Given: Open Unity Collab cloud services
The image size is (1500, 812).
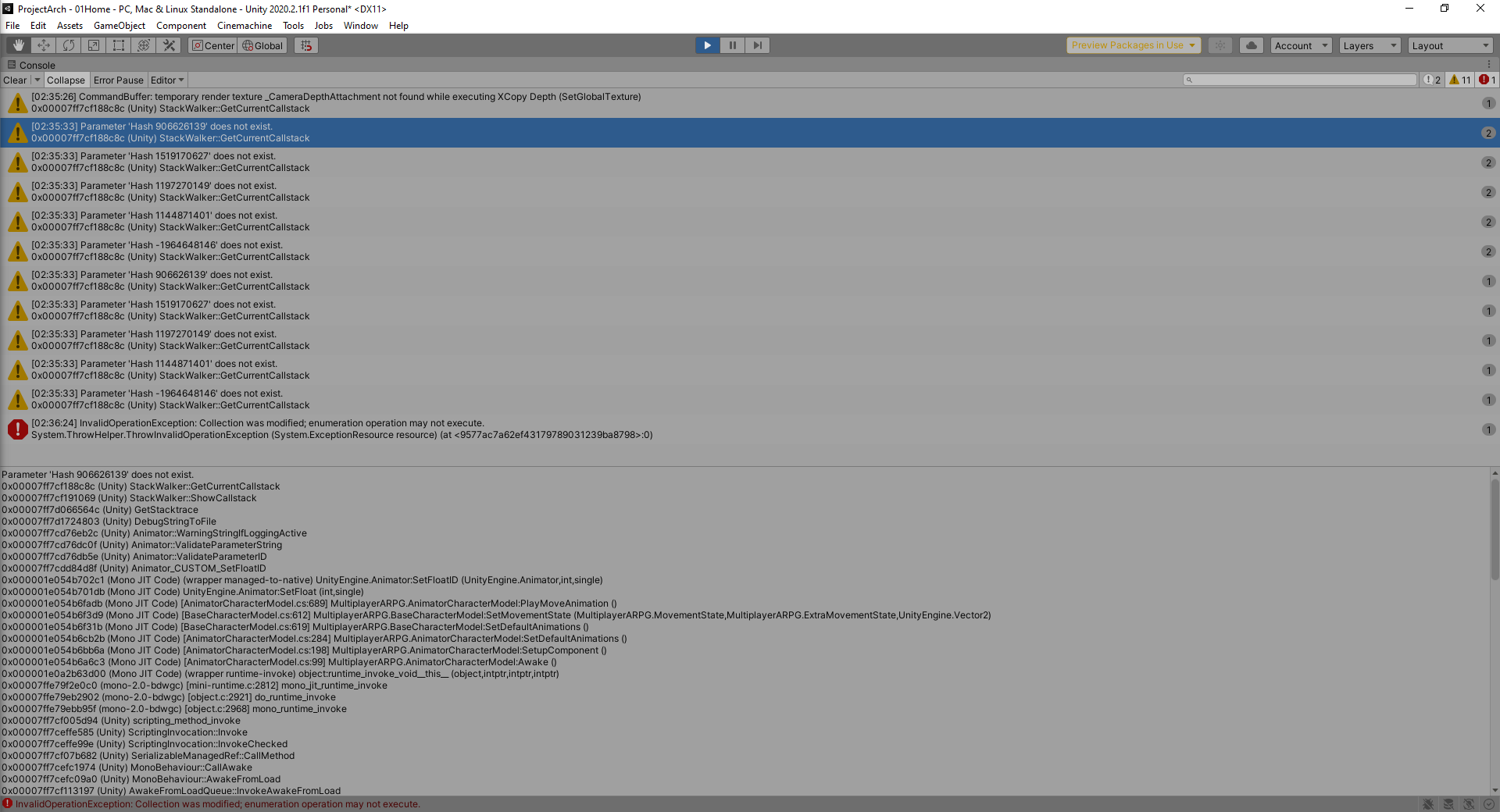Looking at the screenshot, I should point(1251,45).
